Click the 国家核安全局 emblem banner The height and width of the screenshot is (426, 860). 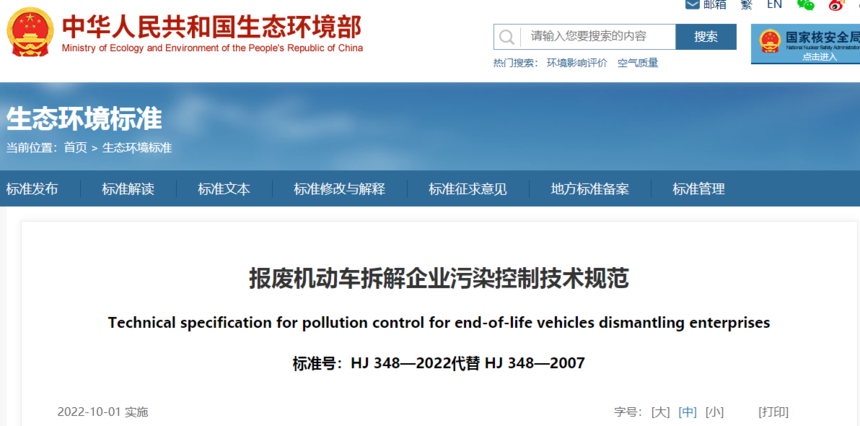[805, 44]
